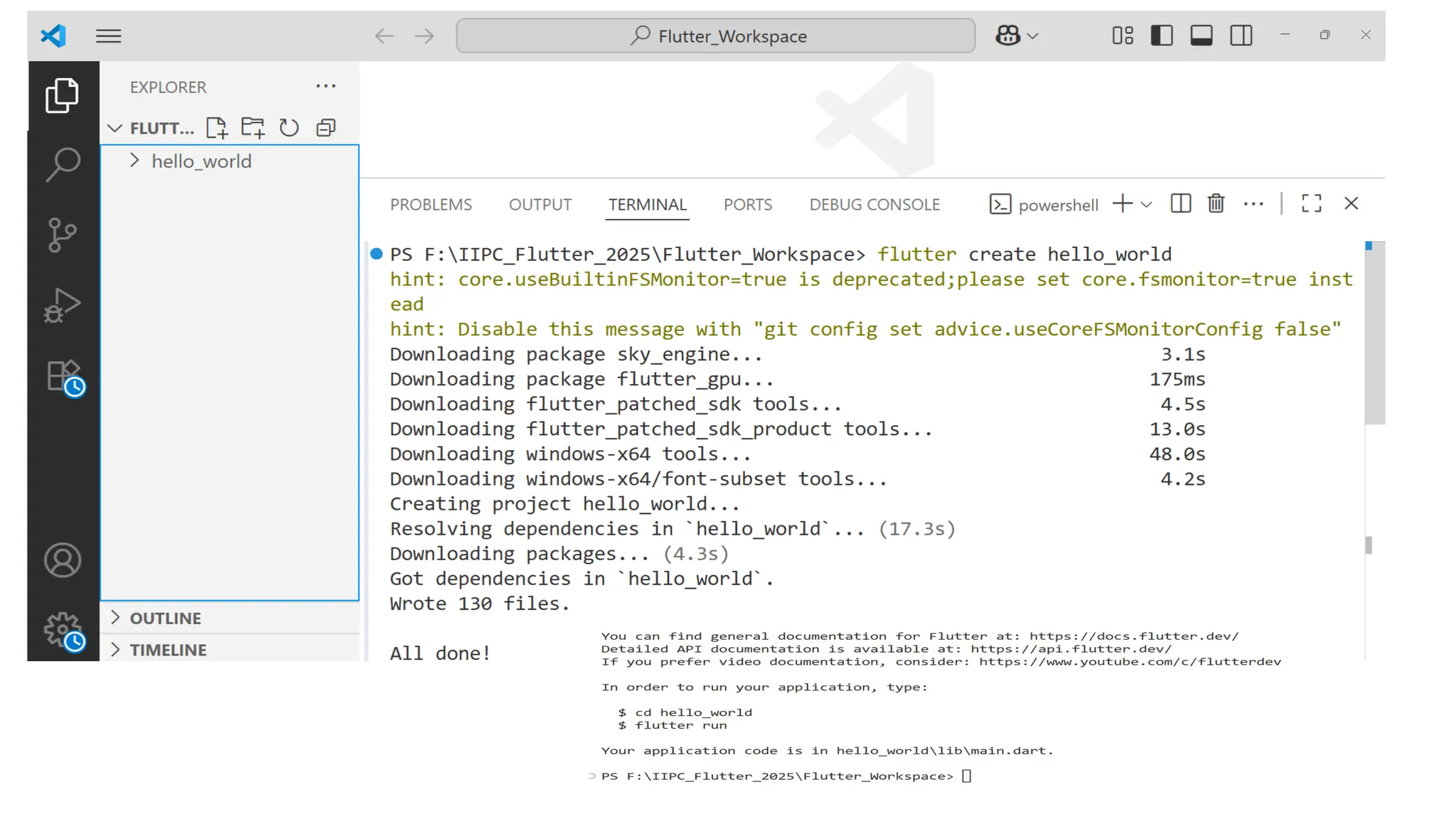Image resolution: width=1456 pixels, height=819 pixels.
Task: Switch to the DEBUG CONSOLE tab
Action: point(874,205)
